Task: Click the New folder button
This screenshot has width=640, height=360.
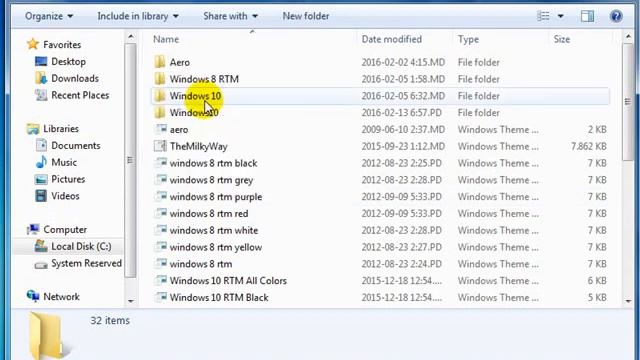Action: coord(306,16)
